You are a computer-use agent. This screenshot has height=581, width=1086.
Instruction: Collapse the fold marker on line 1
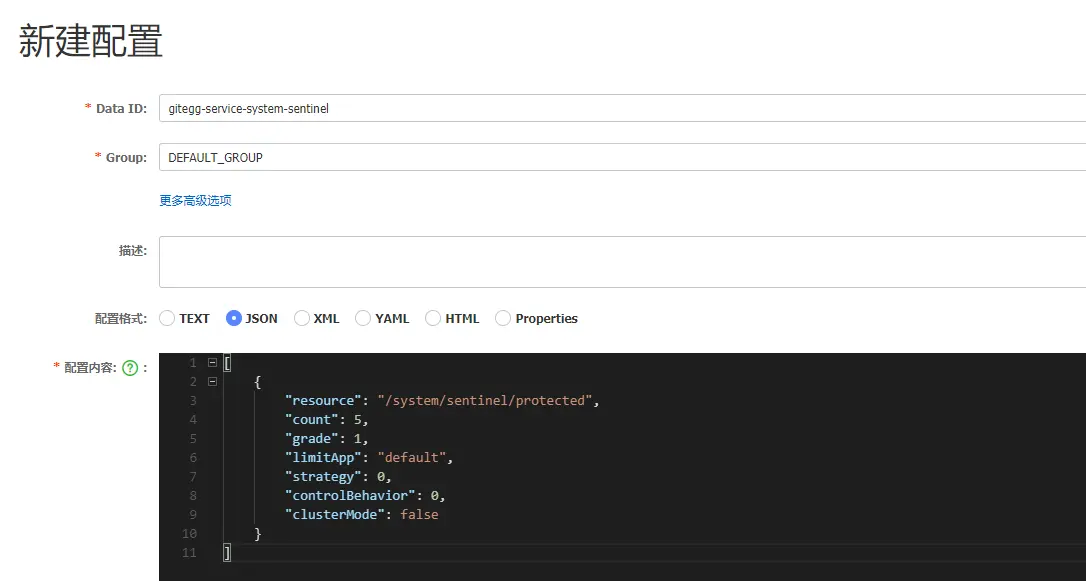(x=212, y=362)
